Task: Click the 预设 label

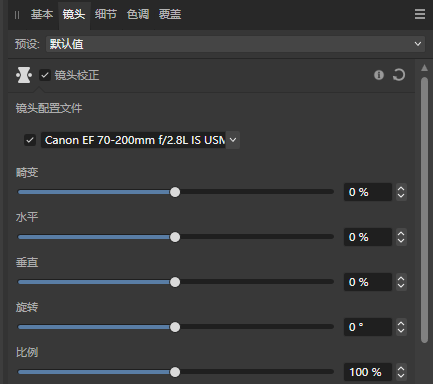Action: [x=27, y=44]
